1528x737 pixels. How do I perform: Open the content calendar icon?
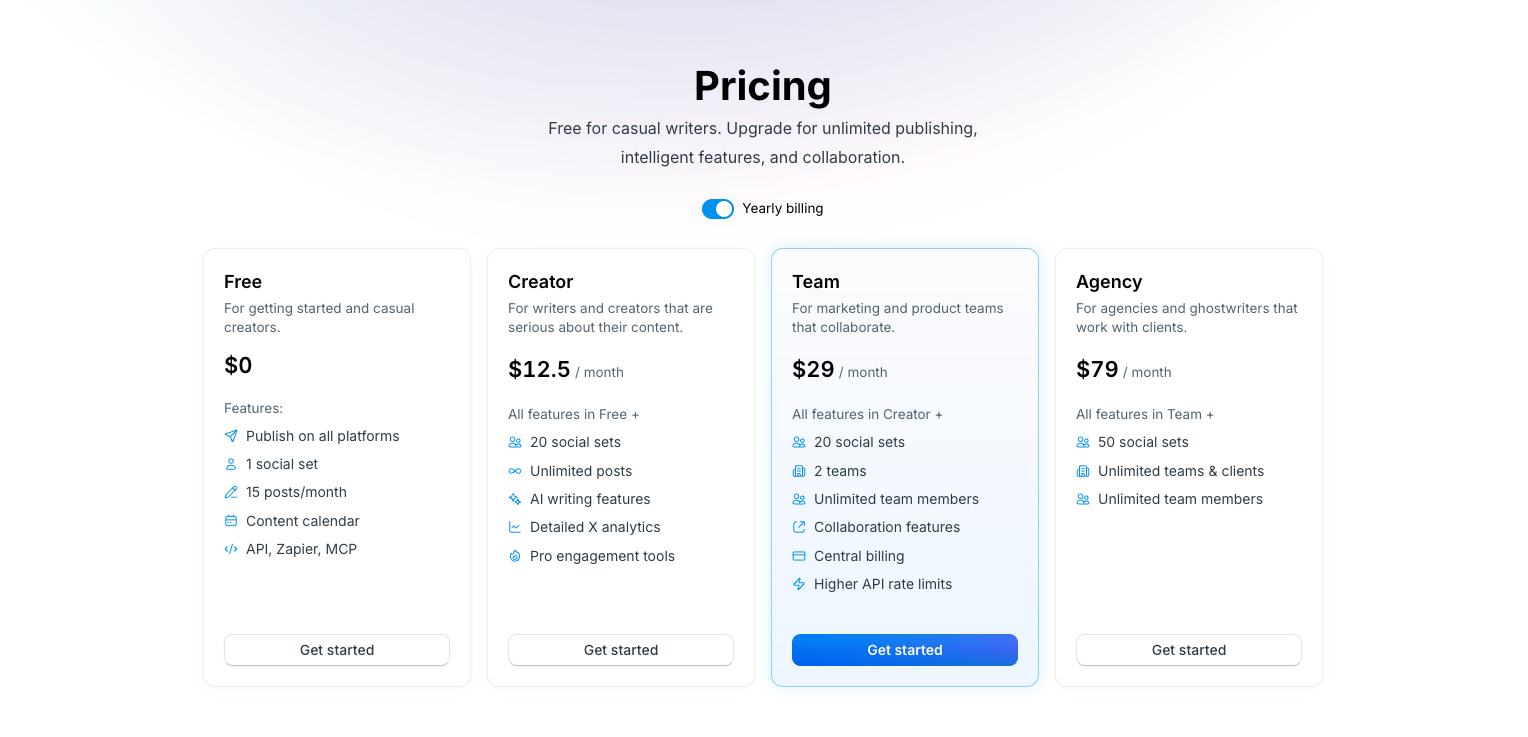tap(230, 521)
